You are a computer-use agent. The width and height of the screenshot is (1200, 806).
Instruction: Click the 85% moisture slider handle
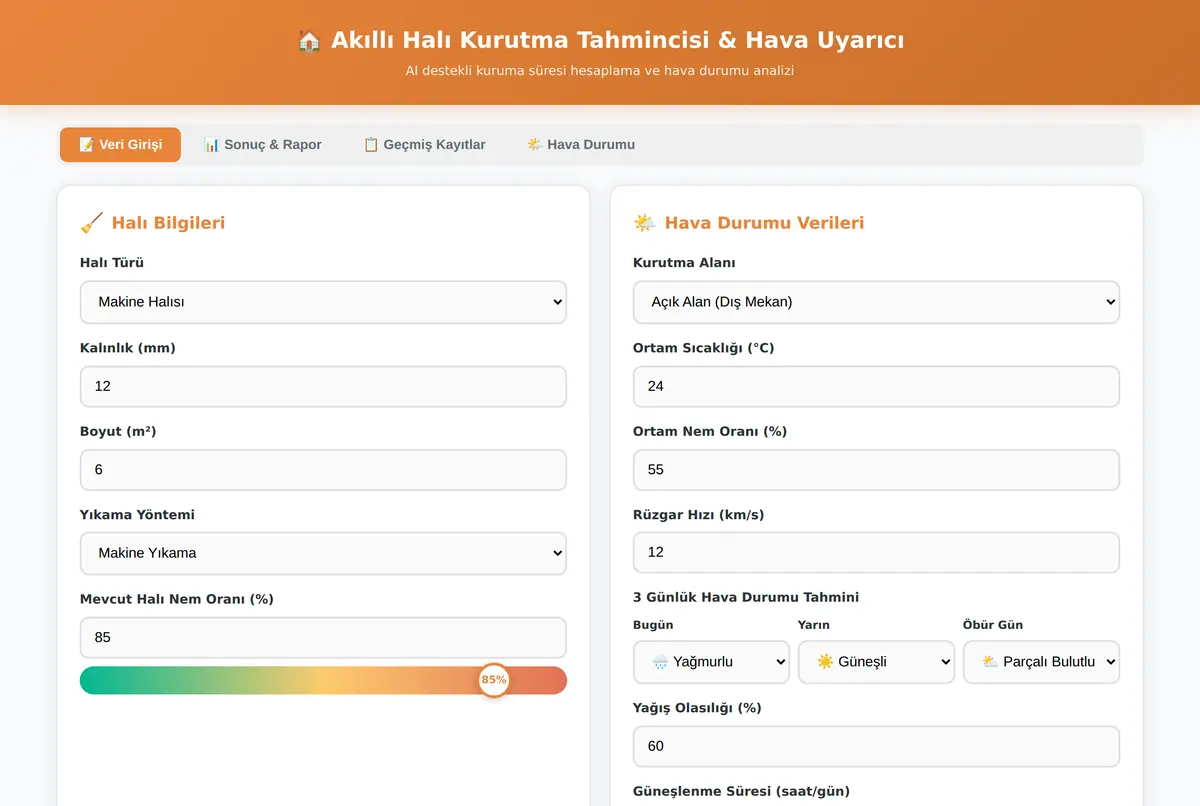click(493, 680)
